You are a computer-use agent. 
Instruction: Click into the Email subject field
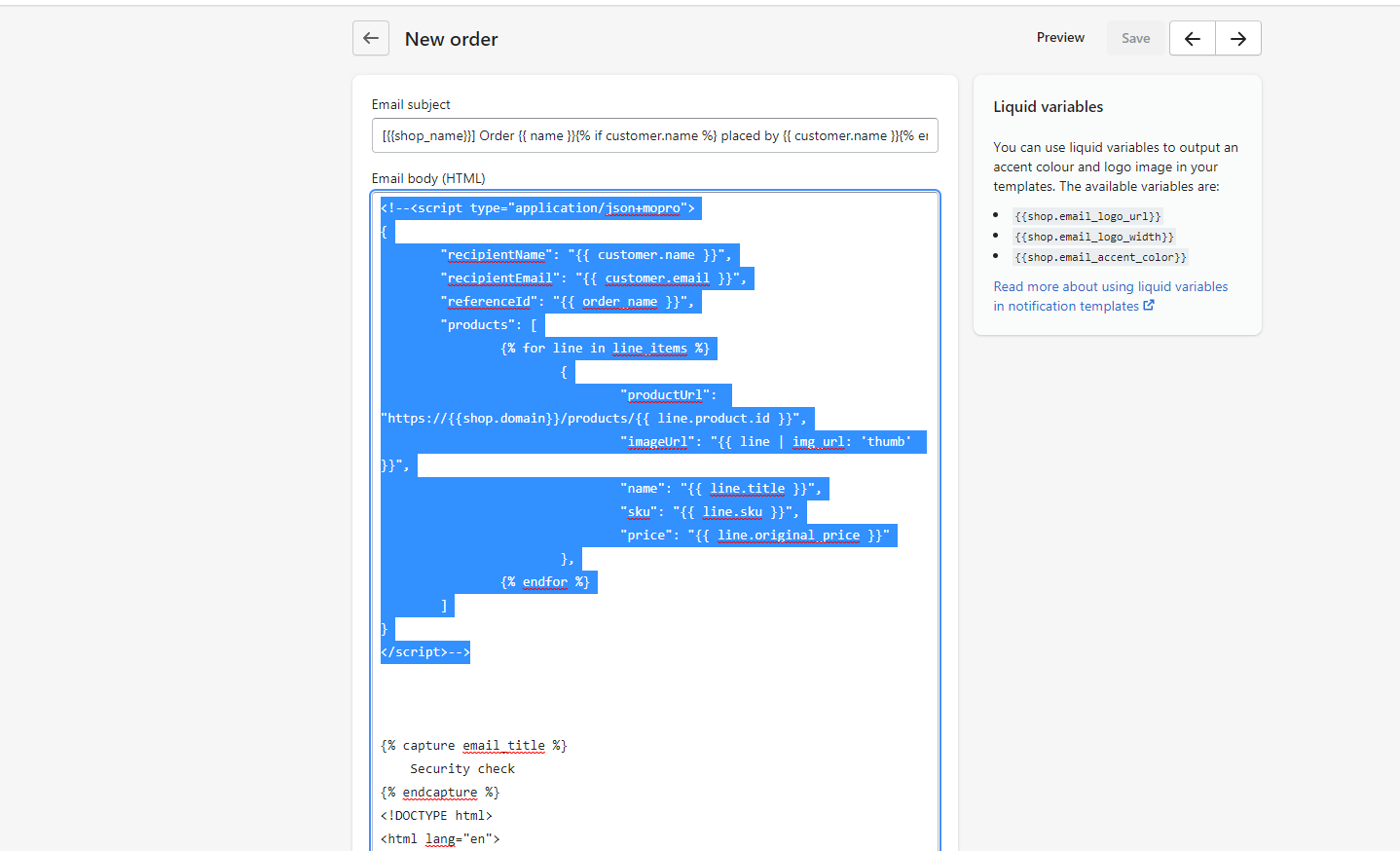[654, 136]
